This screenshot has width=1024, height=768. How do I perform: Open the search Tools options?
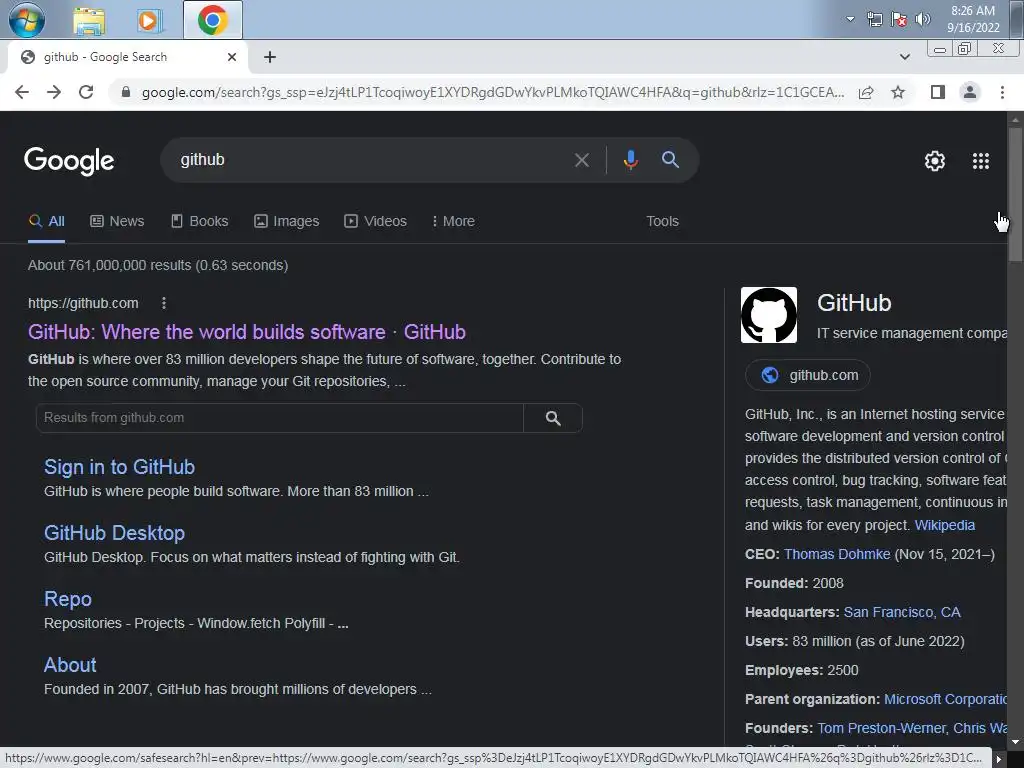pos(662,221)
